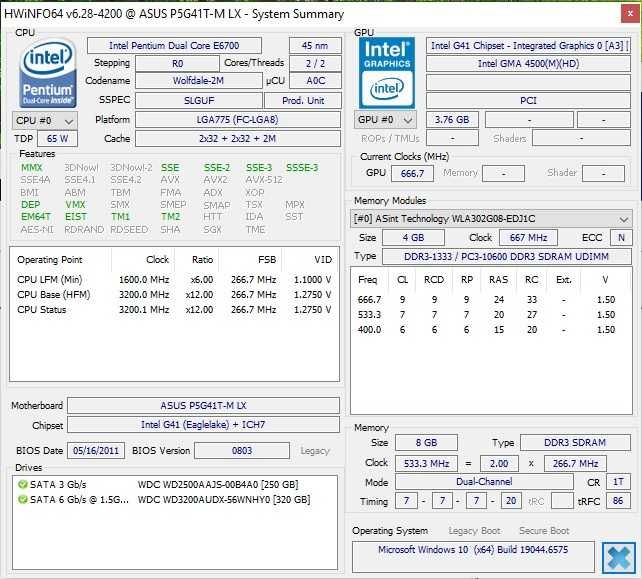Click the ECC value N

(621, 237)
